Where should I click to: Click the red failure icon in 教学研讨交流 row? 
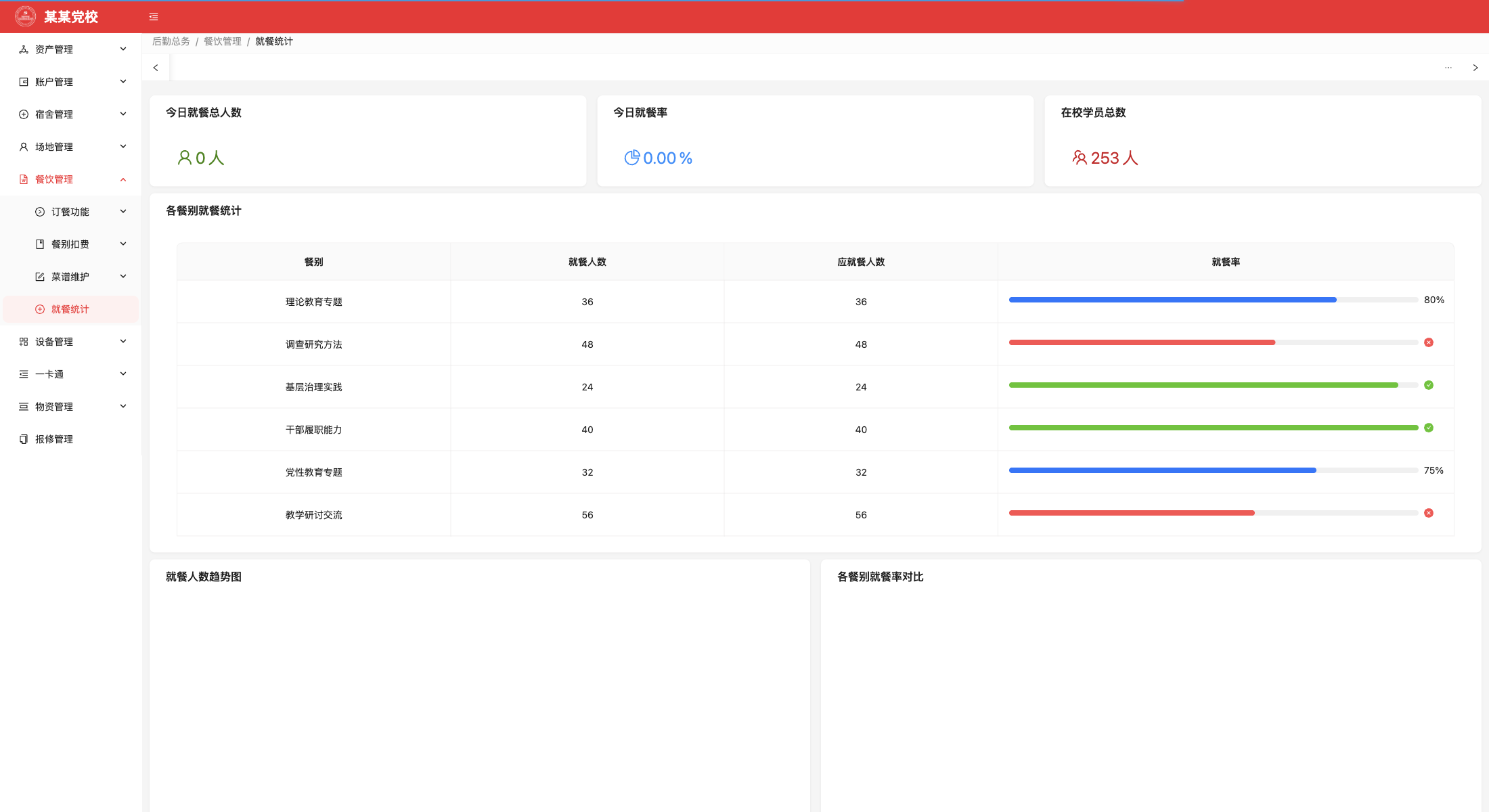tap(1429, 513)
